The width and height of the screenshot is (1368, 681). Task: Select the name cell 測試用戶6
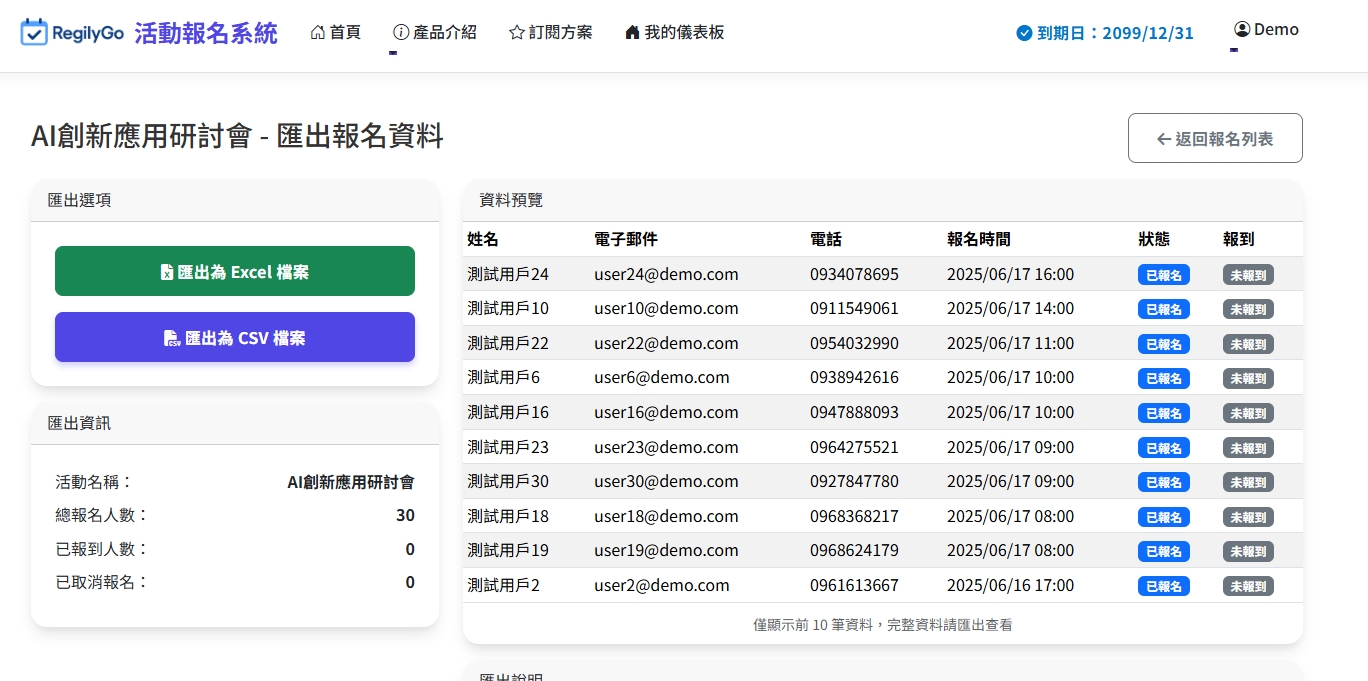(x=503, y=377)
